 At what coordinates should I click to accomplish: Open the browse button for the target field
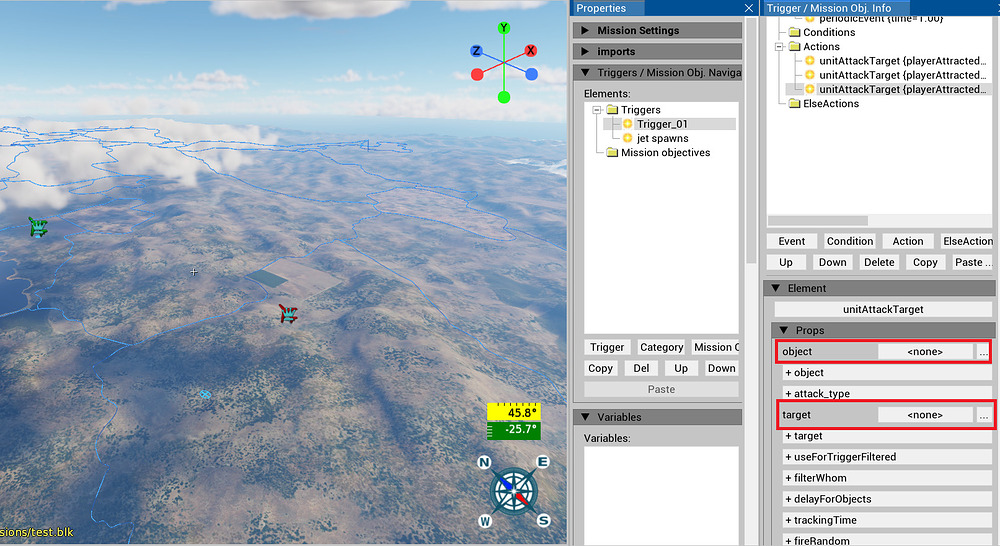click(x=984, y=415)
